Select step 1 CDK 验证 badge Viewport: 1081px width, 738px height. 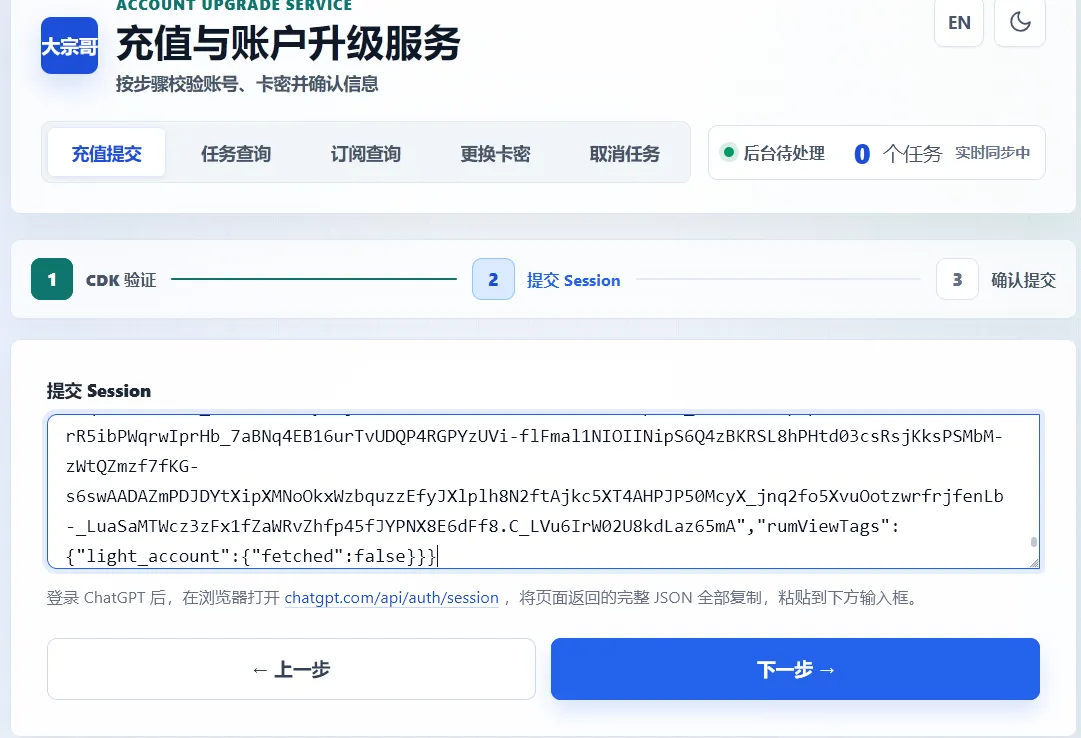pyautogui.click(x=52, y=279)
